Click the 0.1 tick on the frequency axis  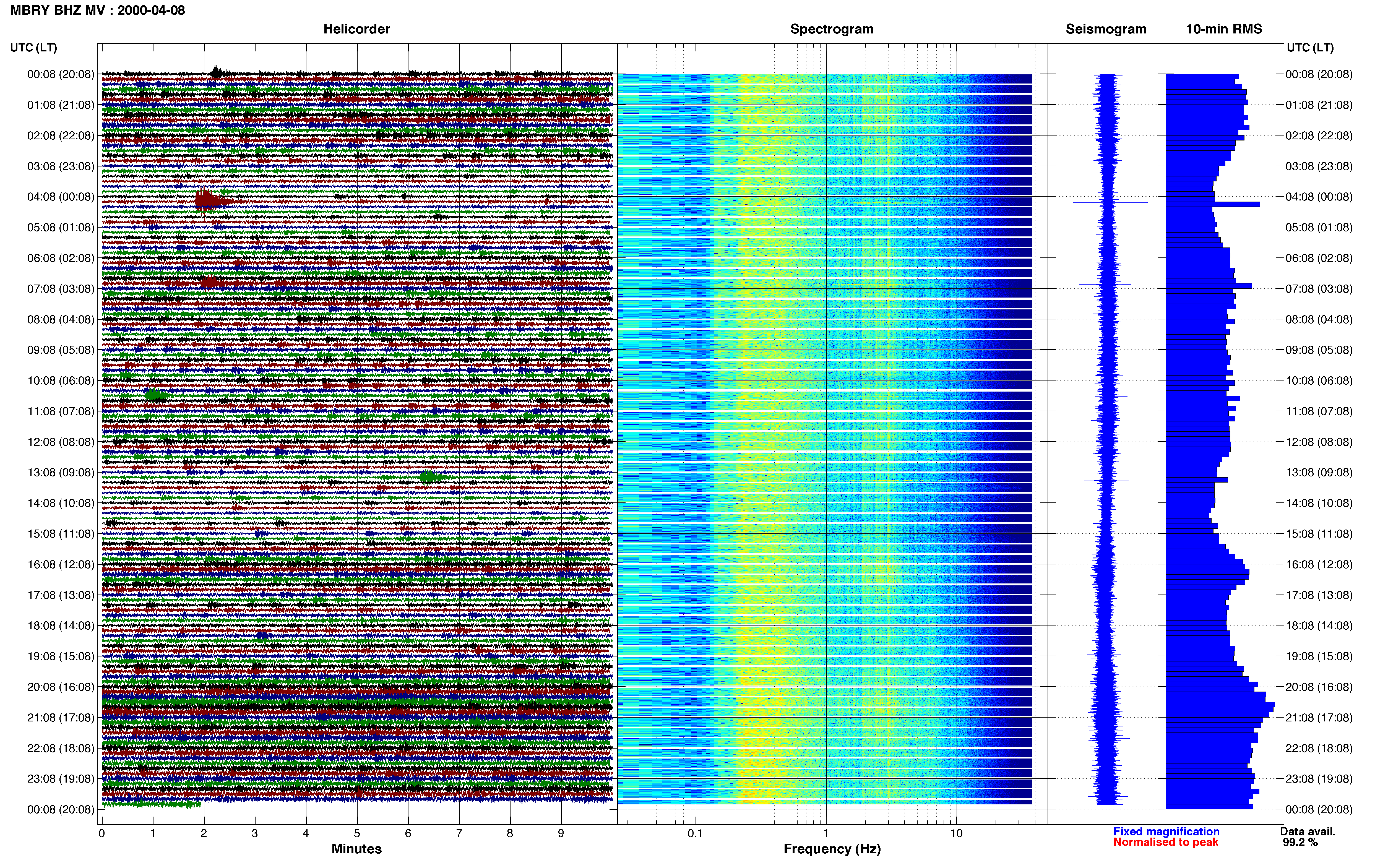pos(695,833)
